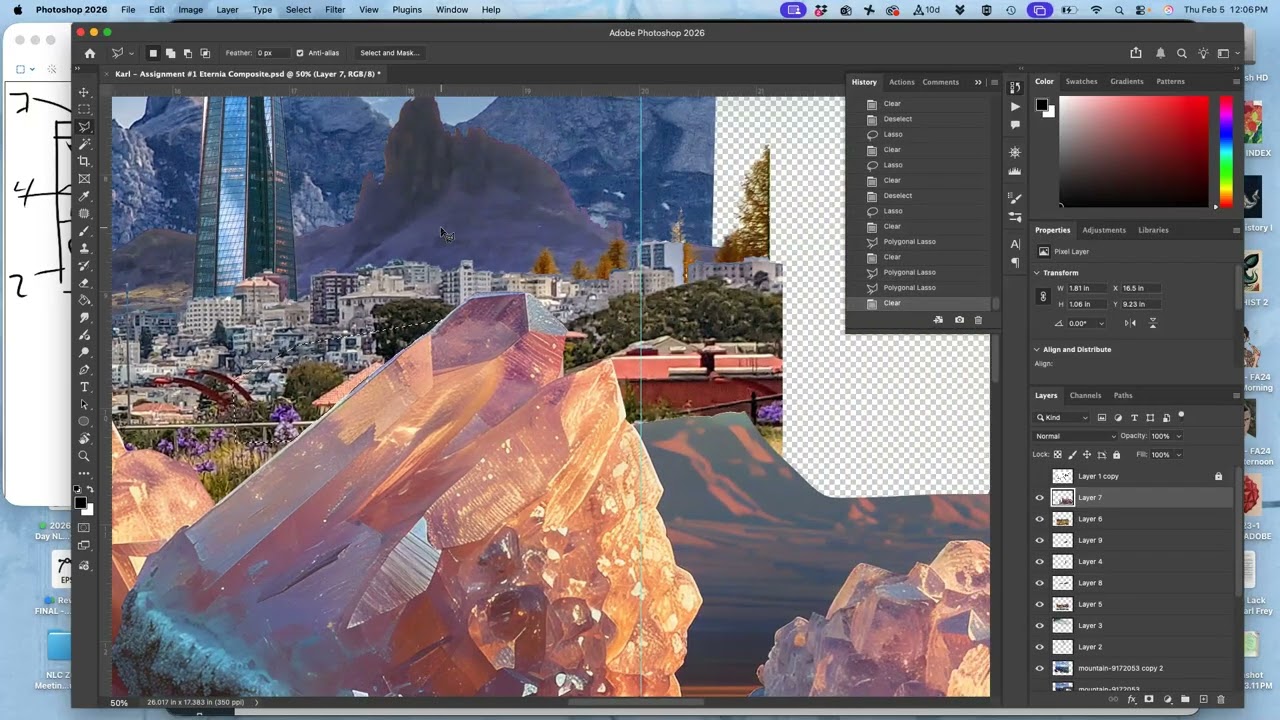Open workspace switcher dropdown

point(1227,53)
